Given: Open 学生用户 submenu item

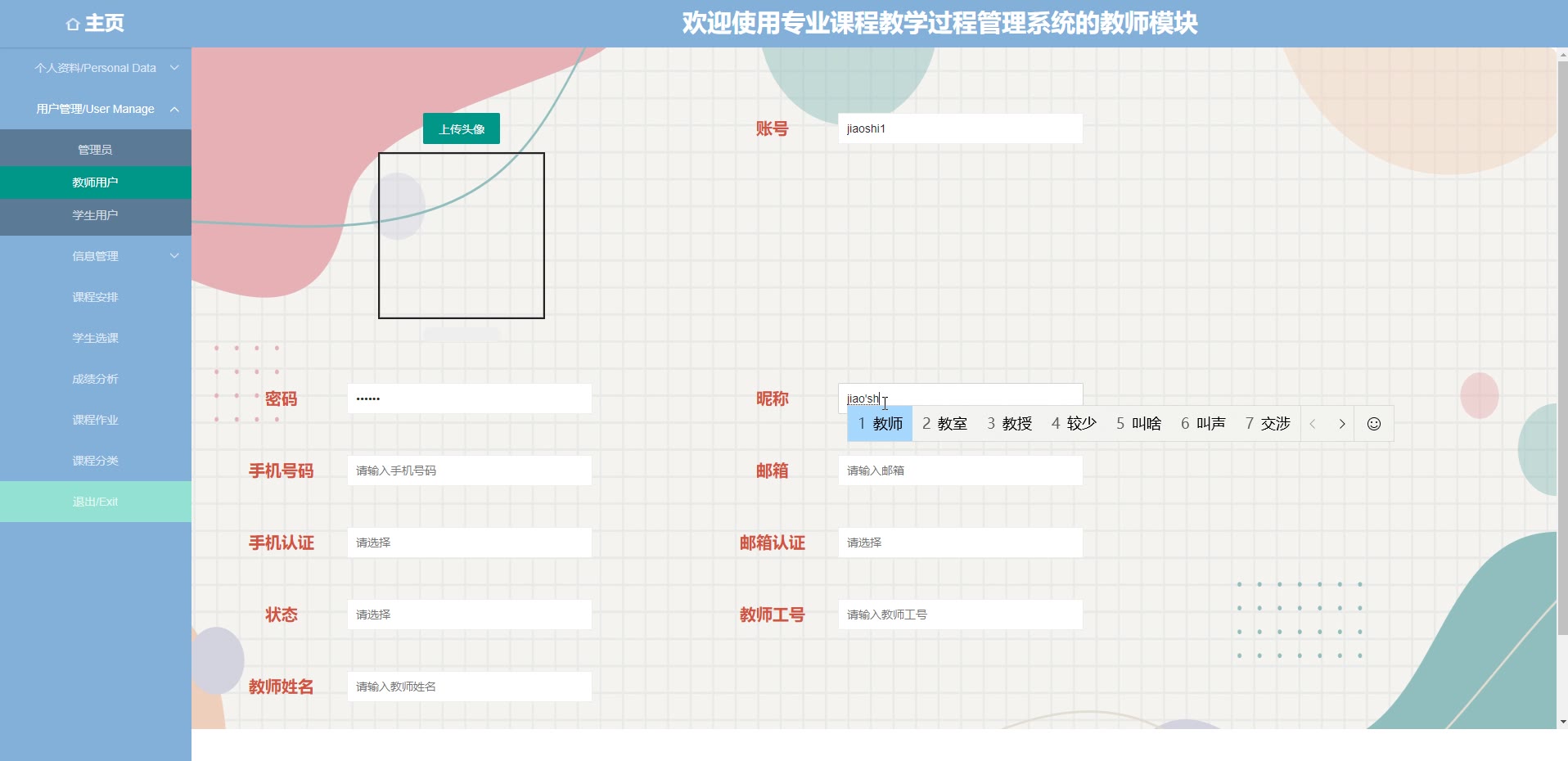Looking at the screenshot, I should tap(96, 215).
